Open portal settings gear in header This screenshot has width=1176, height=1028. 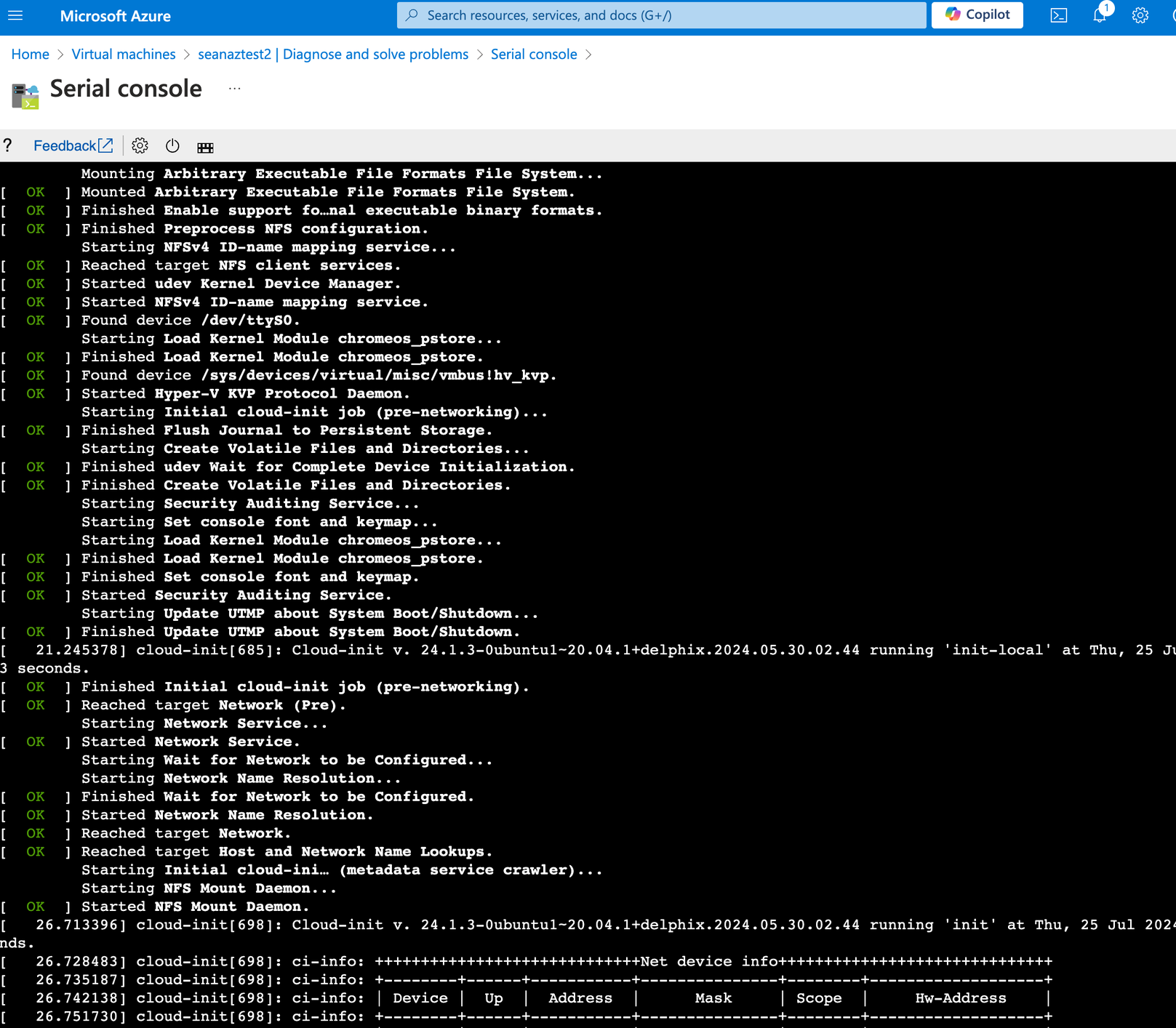(1140, 15)
